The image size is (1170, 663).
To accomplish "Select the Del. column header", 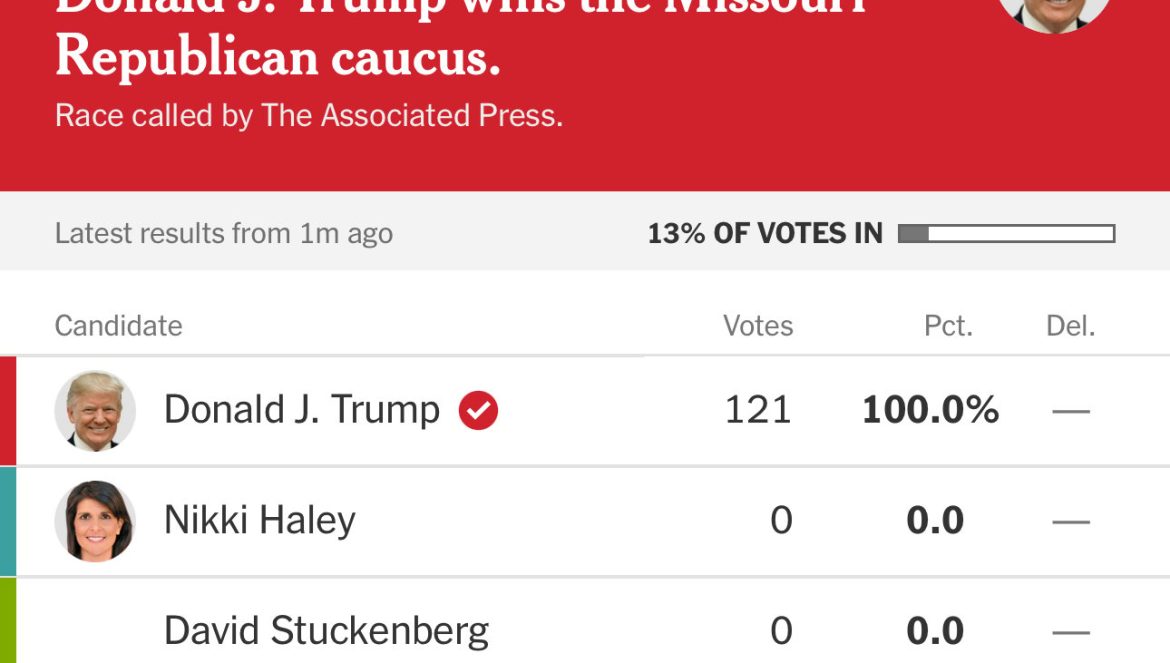I will (x=1070, y=326).
